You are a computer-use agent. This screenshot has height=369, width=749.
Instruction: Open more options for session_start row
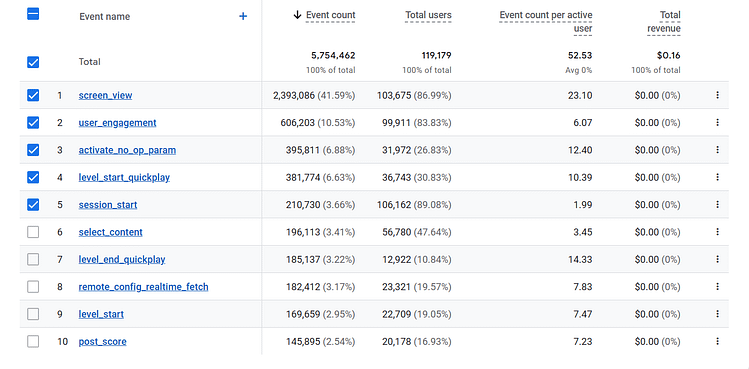click(x=717, y=205)
